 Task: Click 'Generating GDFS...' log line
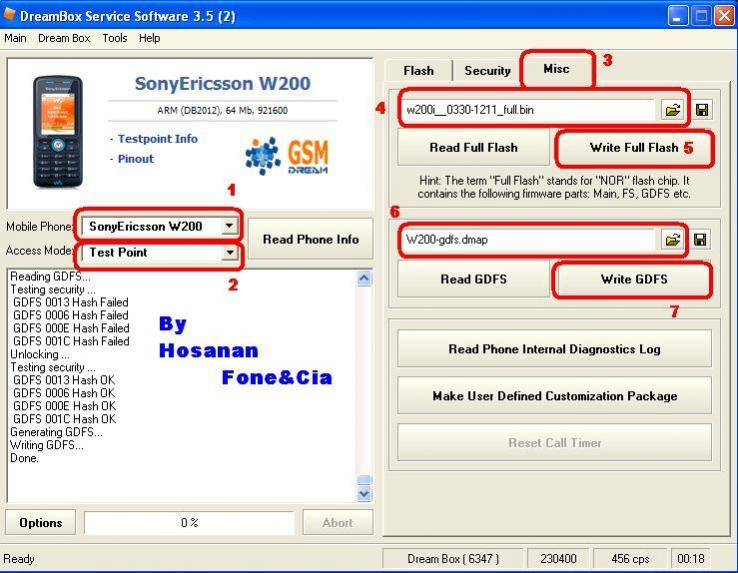click(x=56, y=432)
